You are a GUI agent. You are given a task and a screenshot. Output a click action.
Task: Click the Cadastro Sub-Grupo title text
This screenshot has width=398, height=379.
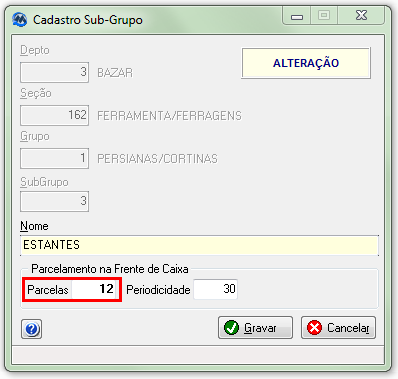[x=88, y=20]
